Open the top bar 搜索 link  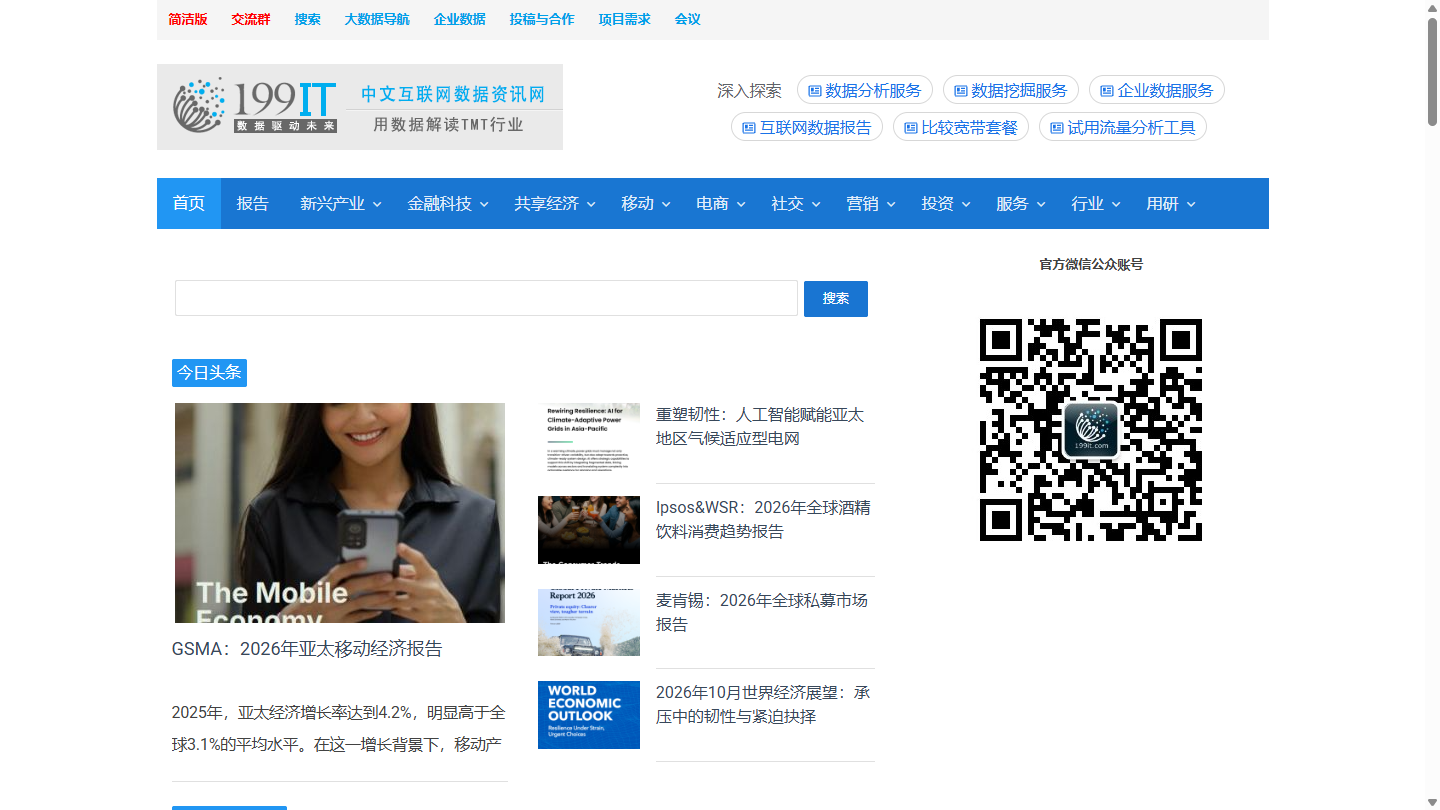click(x=308, y=19)
